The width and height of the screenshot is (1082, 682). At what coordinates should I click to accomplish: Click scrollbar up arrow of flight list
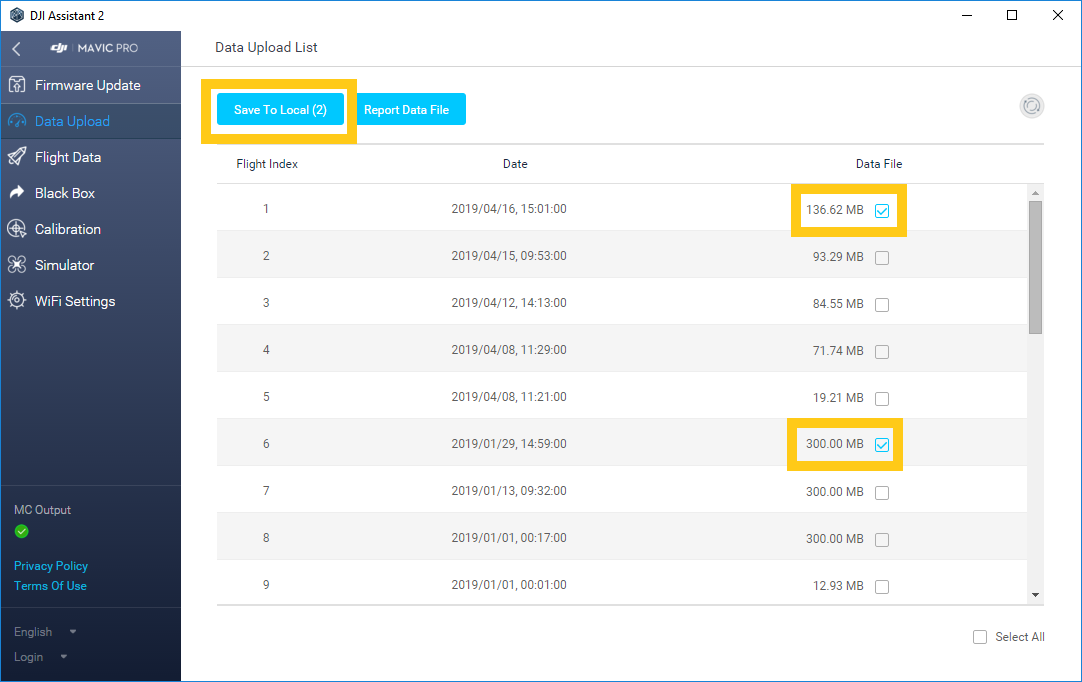pyautogui.click(x=1035, y=193)
